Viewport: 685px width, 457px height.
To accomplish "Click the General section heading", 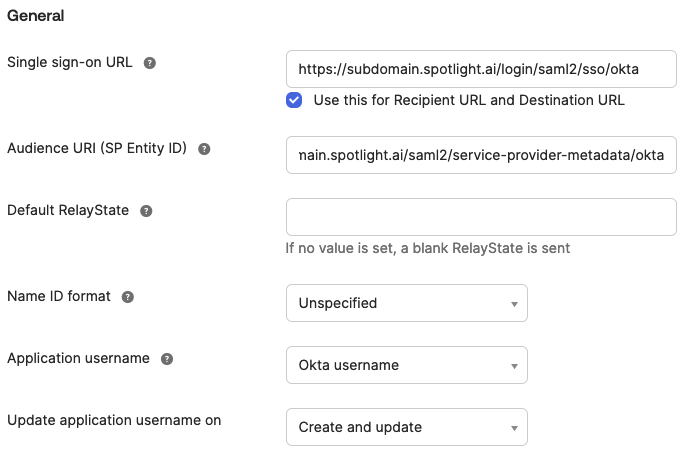I will pyautogui.click(x=36, y=16).
